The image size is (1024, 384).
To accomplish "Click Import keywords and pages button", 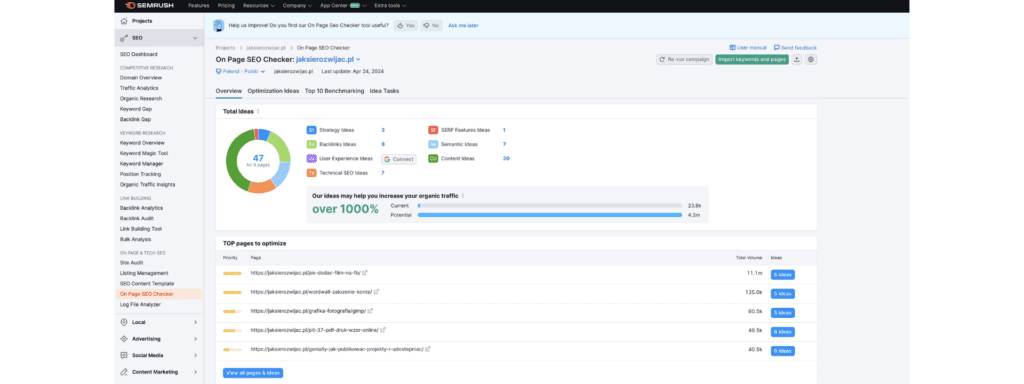I will click(752, 59).
